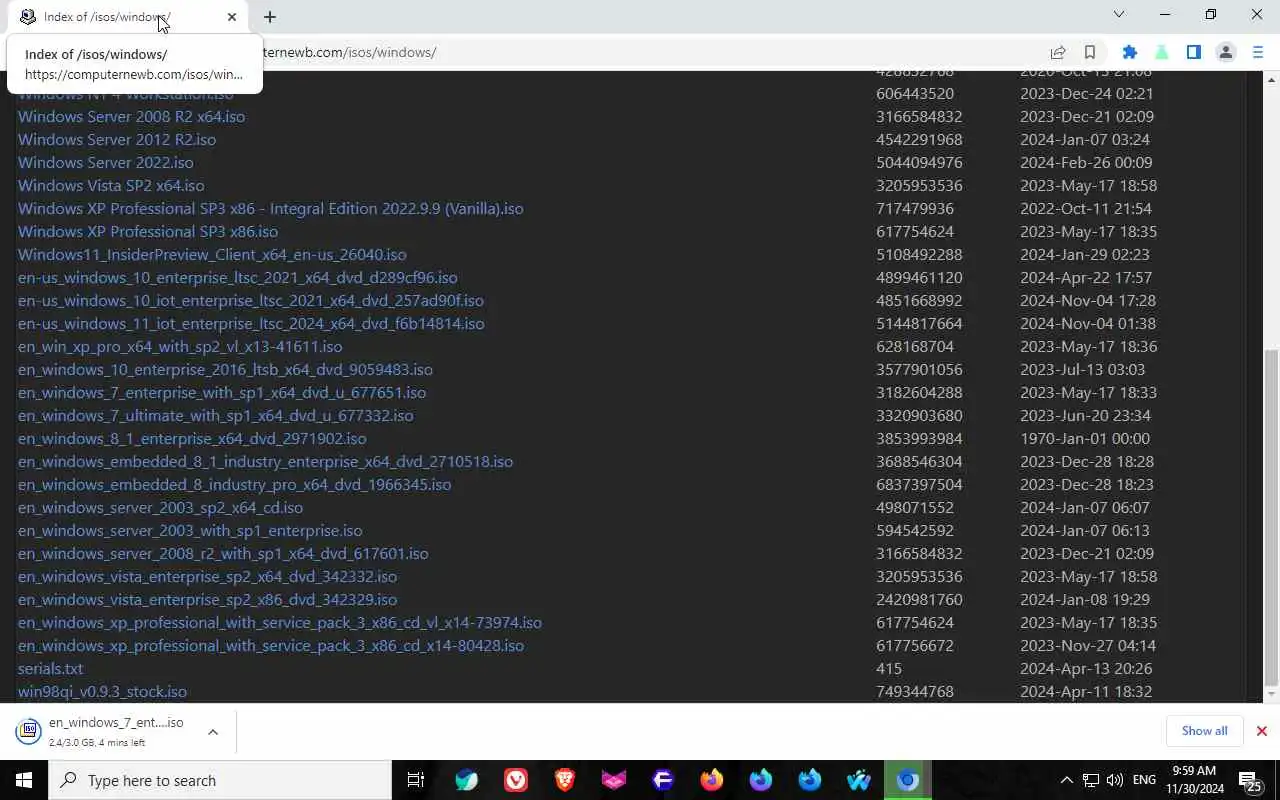Click the en_windows_7_ent....iso download item

tap(106, 732)
